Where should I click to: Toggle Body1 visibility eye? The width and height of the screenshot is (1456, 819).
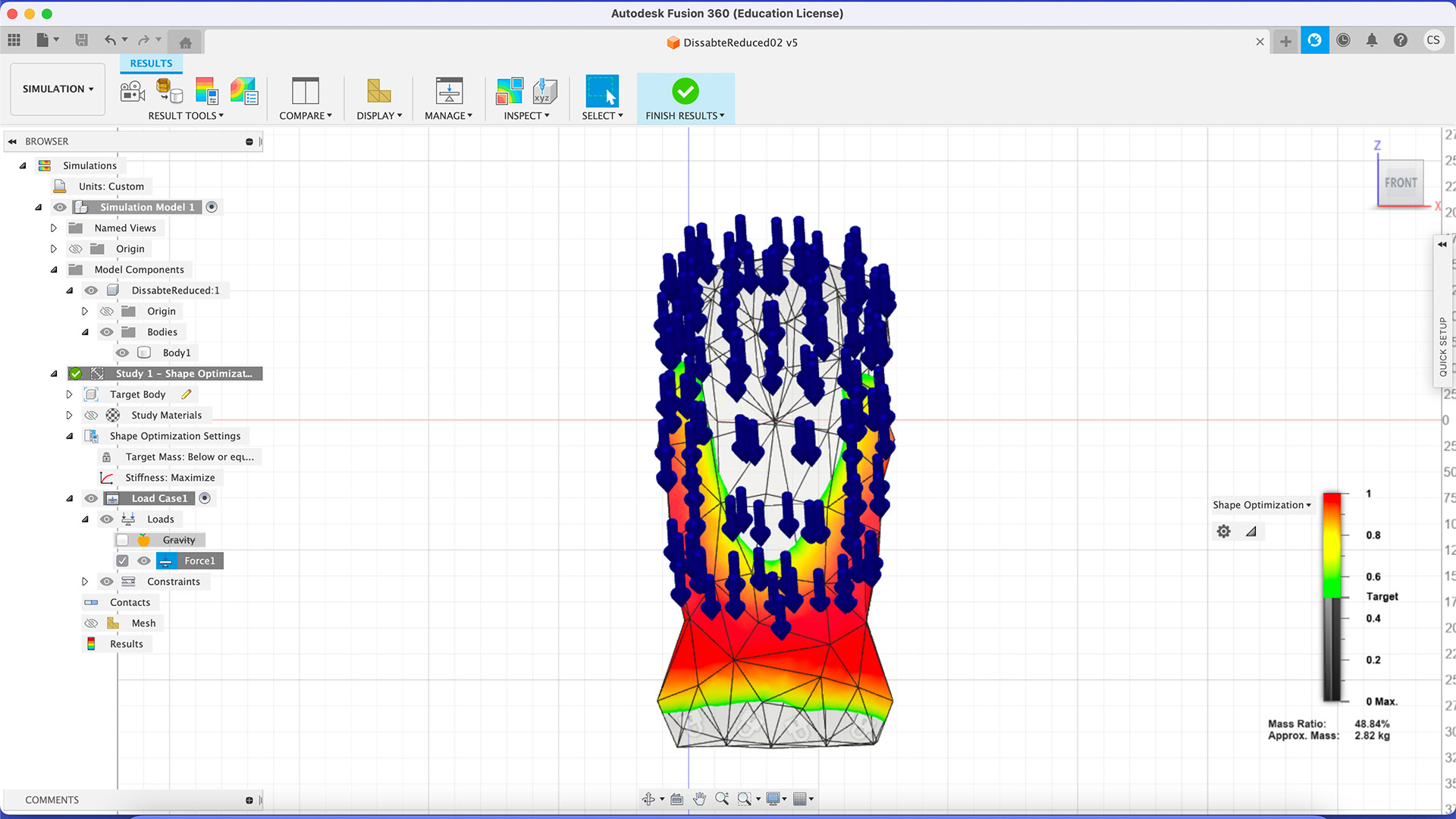(122, 353)
